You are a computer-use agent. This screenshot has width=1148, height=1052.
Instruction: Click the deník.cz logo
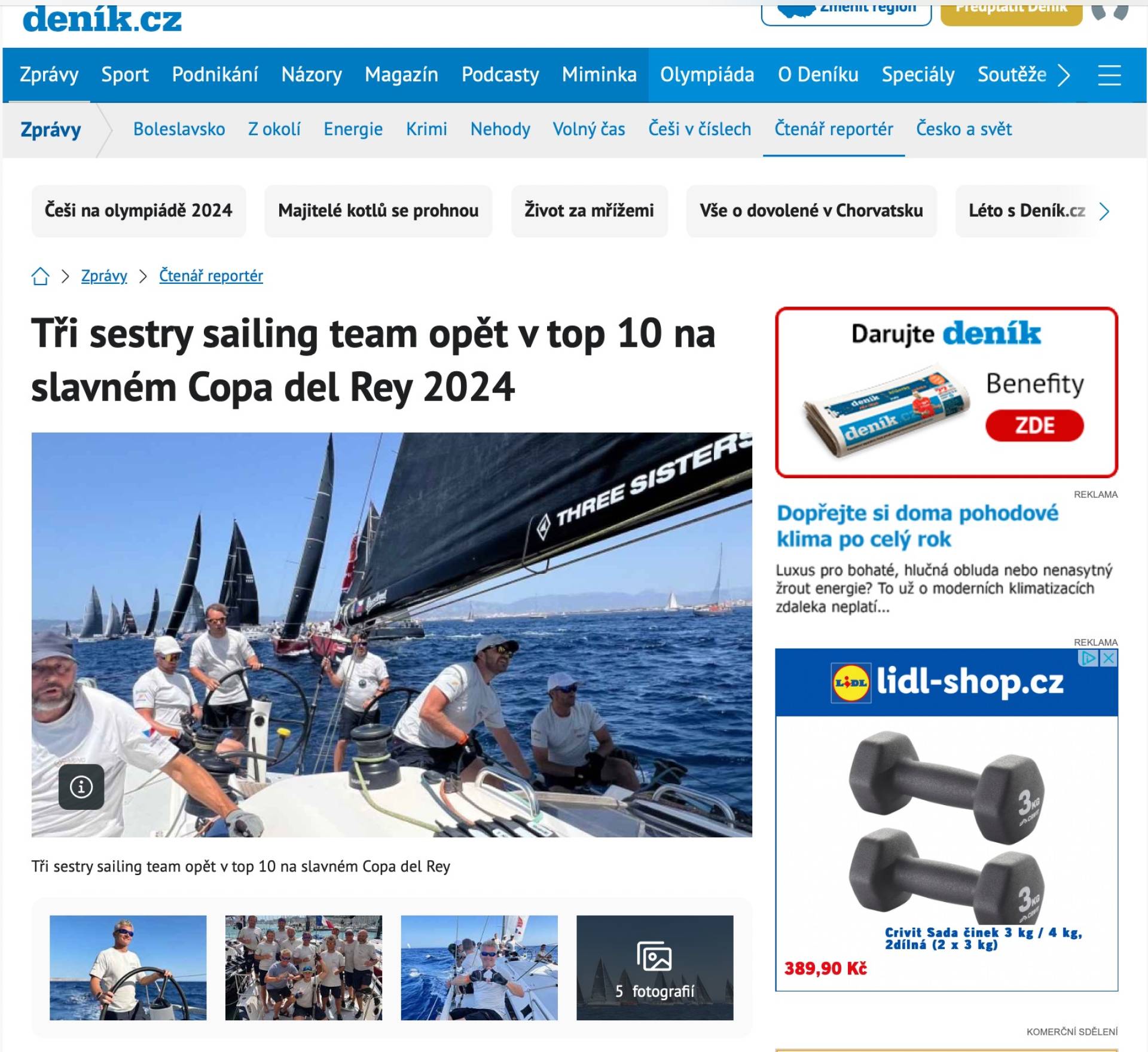pyautogui.click(x=102, y=19)
